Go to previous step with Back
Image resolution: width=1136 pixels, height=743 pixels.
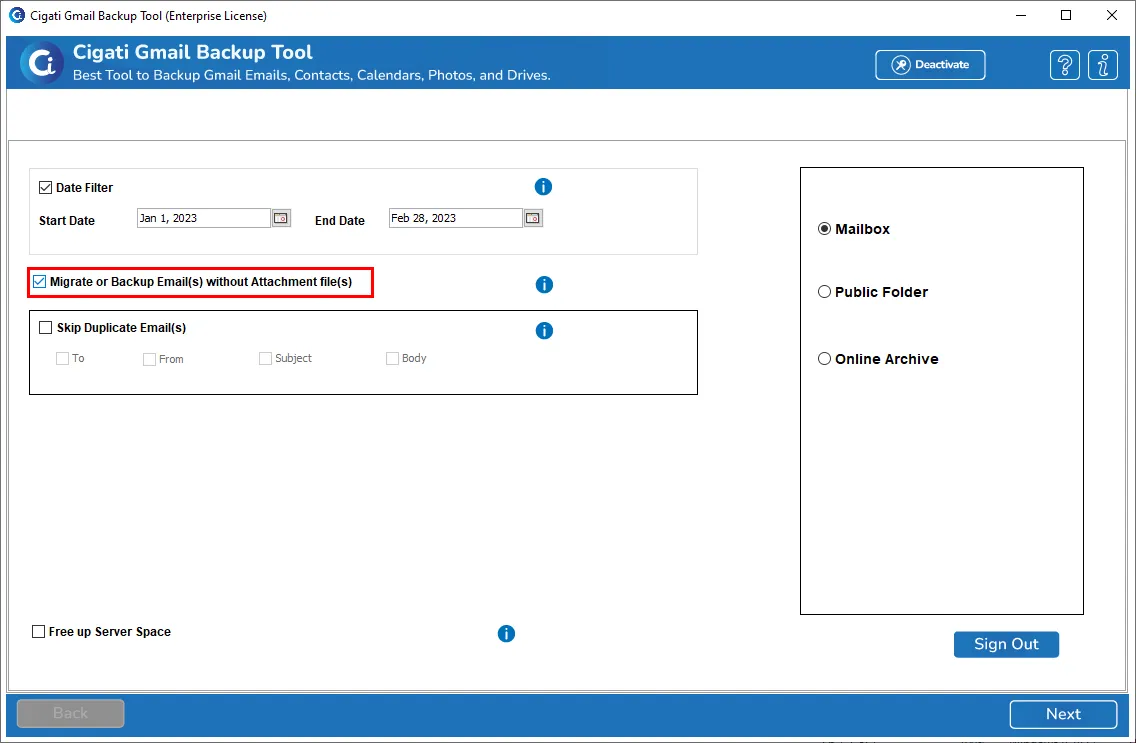(70, 713)
